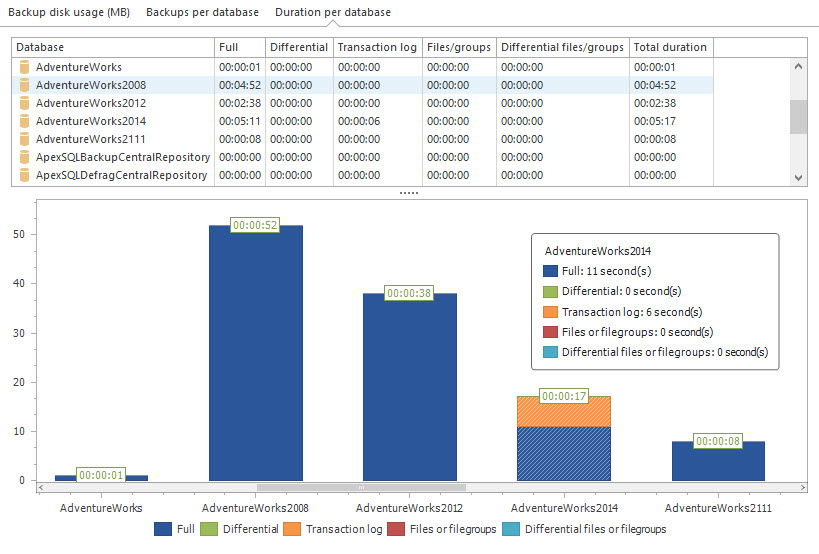Click the small AdventureWorks bar
The height and width of the screenshot is (554, 819).
point(101,478)
